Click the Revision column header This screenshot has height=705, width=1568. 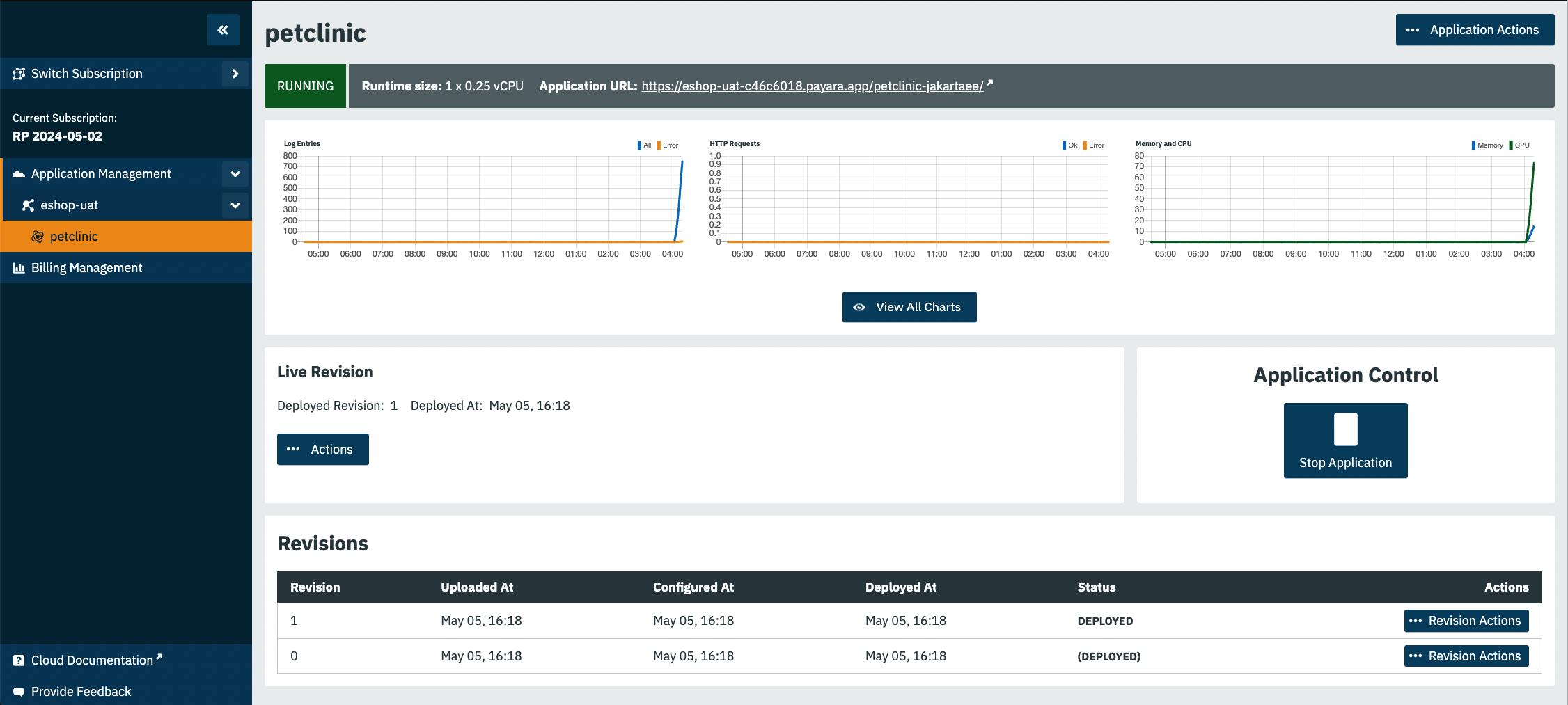pos(315,587)
